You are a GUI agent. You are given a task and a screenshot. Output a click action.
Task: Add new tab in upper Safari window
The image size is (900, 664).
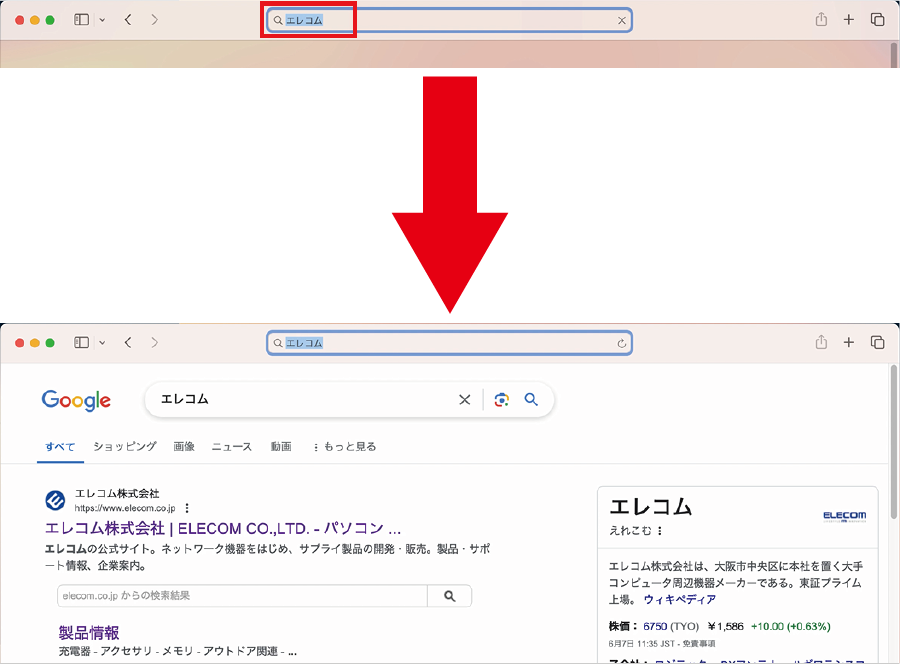point(849,20)
